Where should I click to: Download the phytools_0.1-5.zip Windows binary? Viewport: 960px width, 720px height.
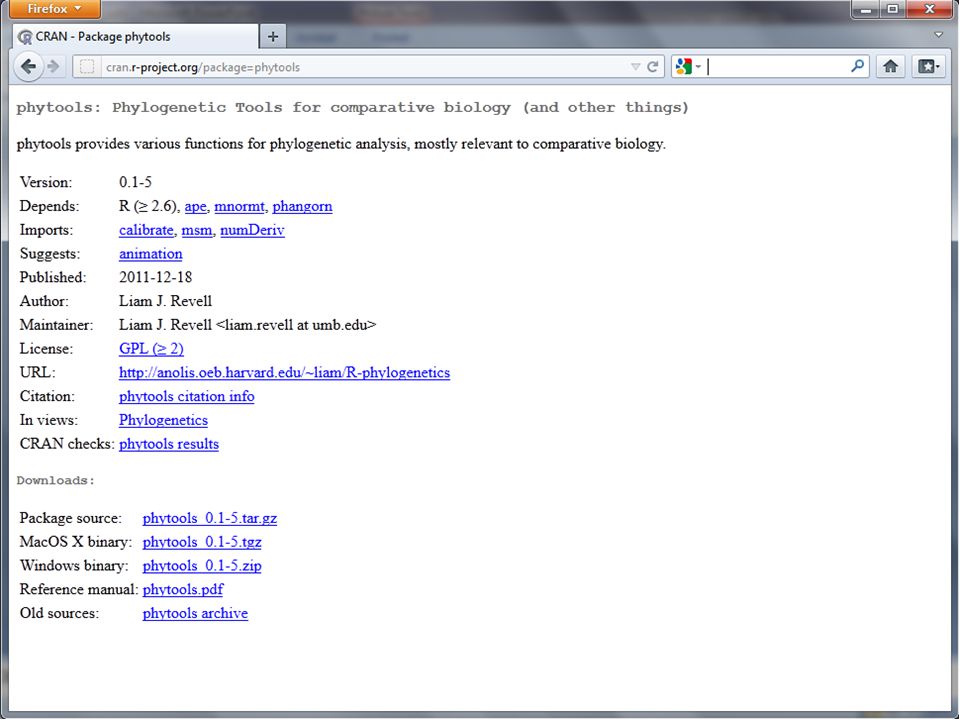click(202, 566)
